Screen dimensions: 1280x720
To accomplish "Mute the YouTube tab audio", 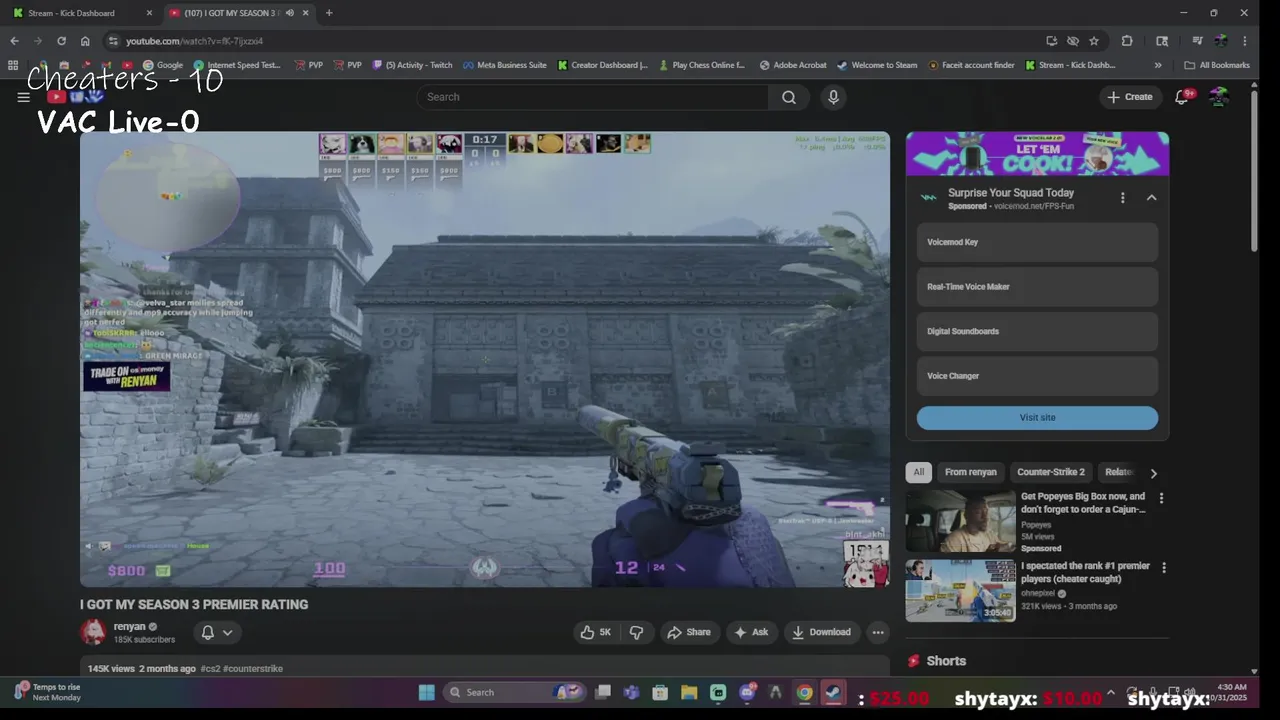I will coord(290,13).
